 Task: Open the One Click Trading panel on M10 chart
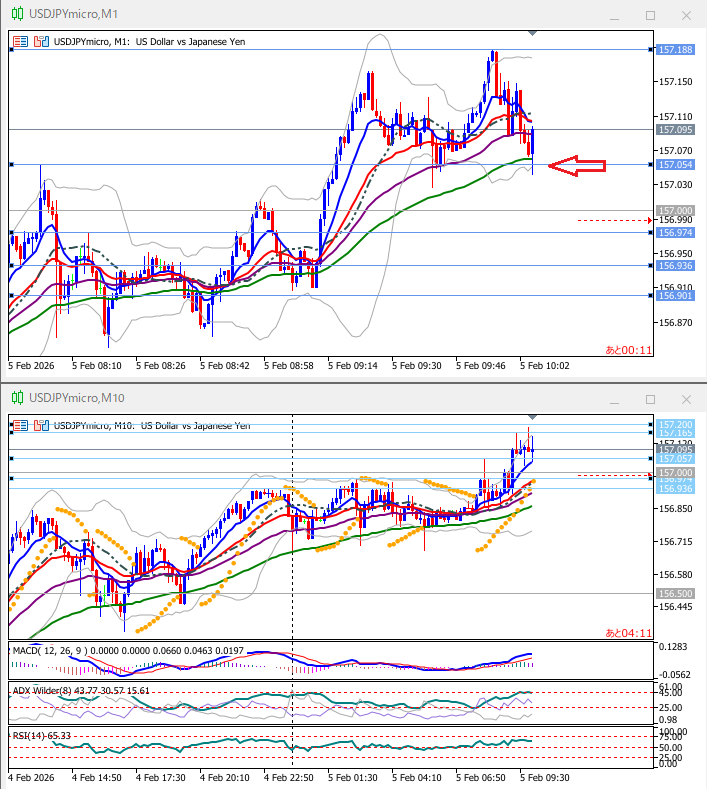click(x=21, y=425)
